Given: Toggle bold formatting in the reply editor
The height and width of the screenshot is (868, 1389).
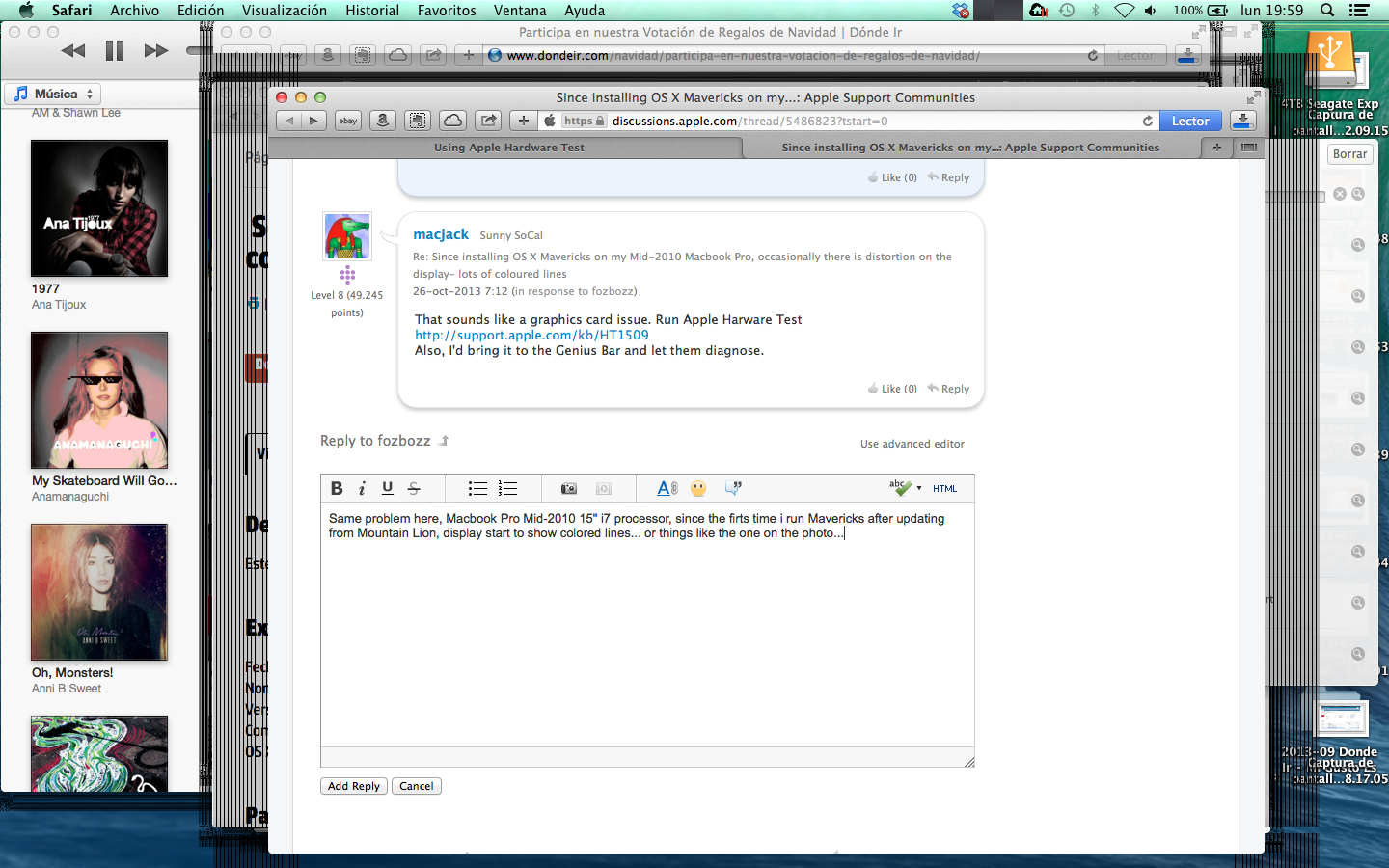Looking at the screenshot, I should 337,488.
